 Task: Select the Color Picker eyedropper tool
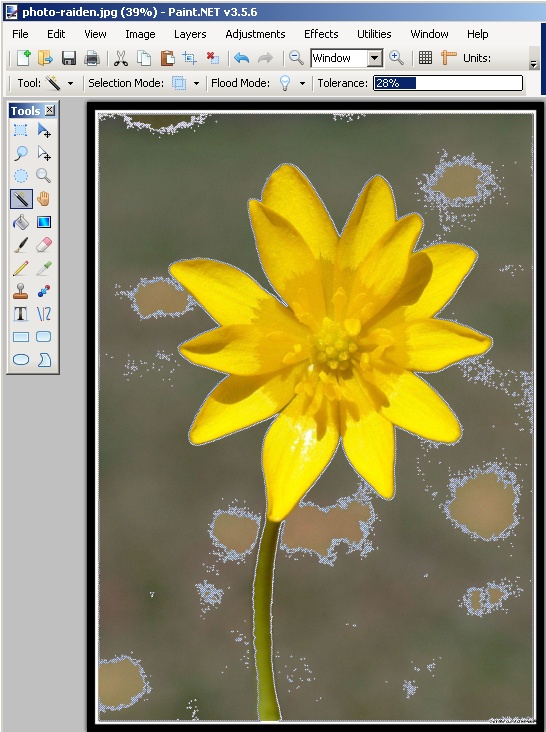coord(43,268)
